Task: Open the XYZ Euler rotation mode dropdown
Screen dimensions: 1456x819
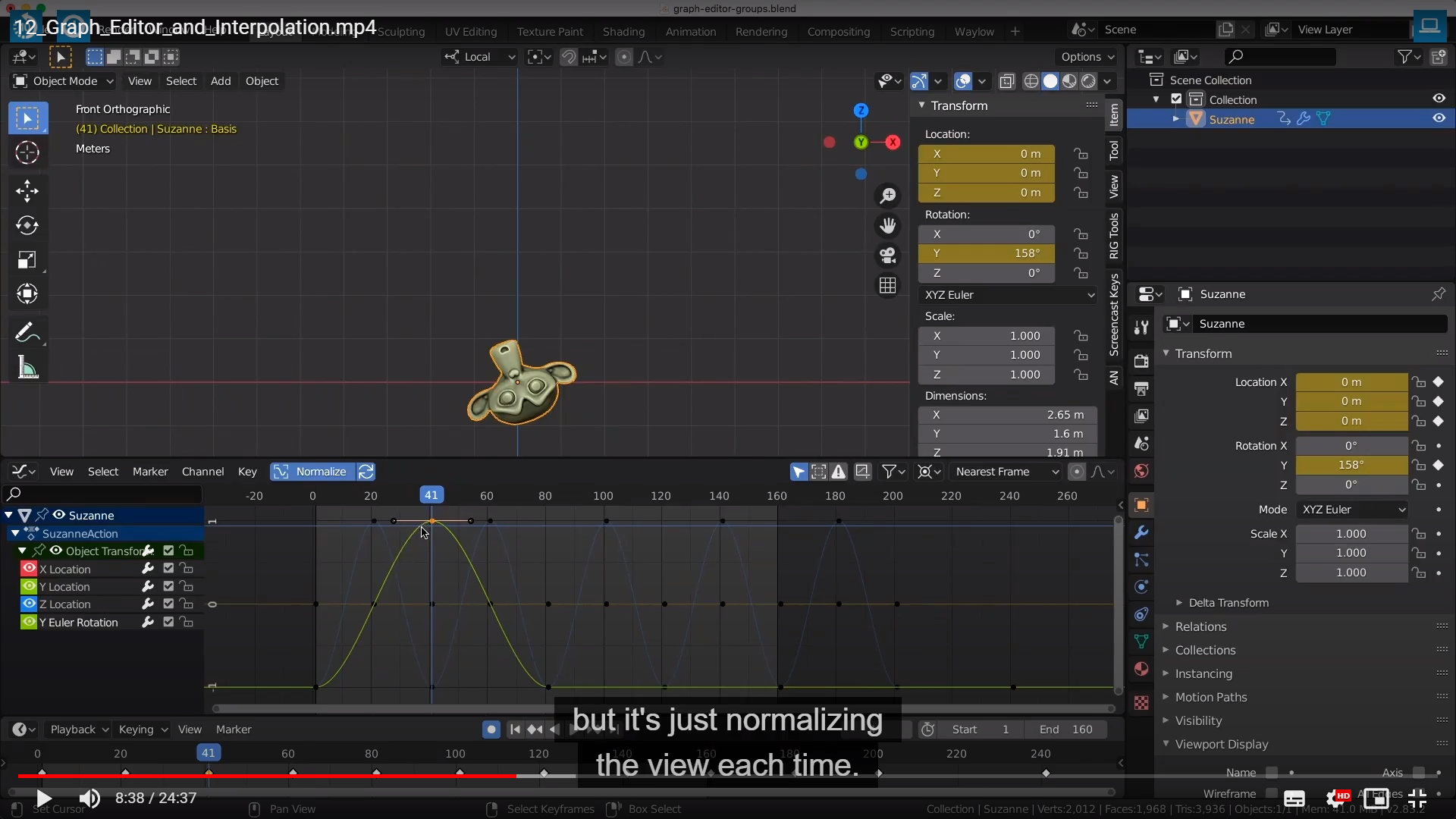Action: [1009, 295]
